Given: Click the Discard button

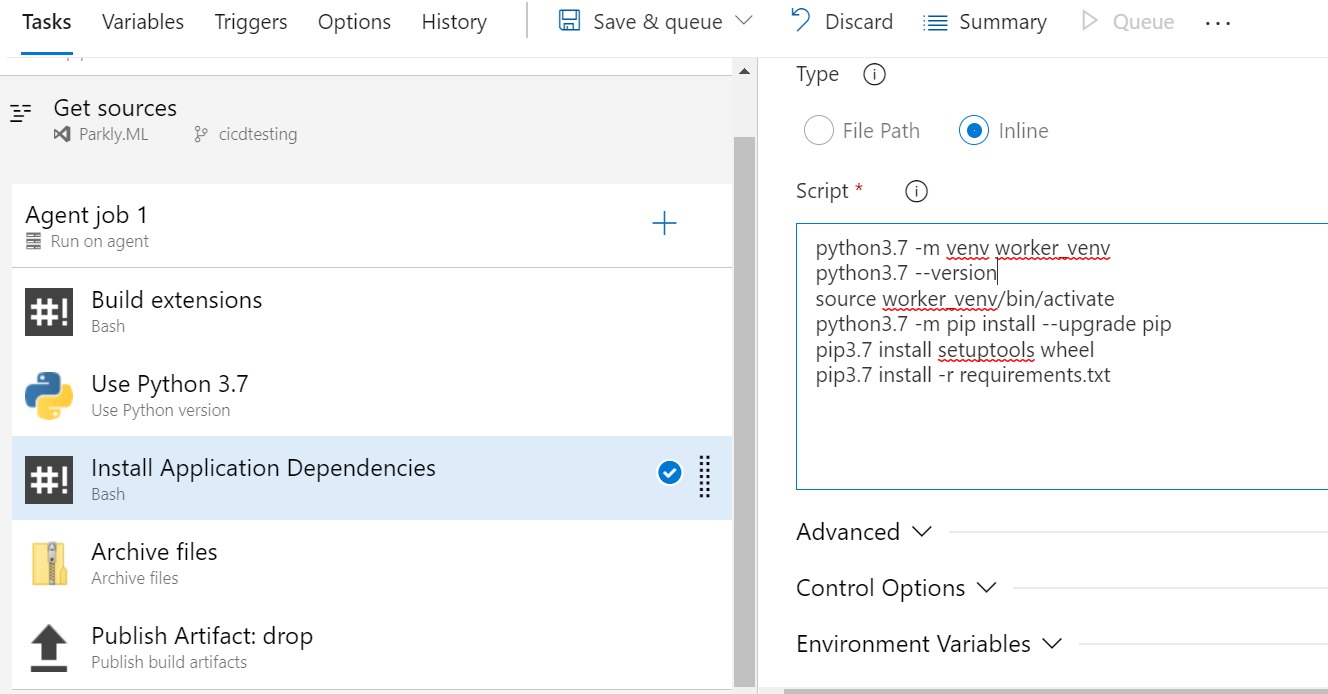Looking at the screenshot, I should [x=841, y=22].
